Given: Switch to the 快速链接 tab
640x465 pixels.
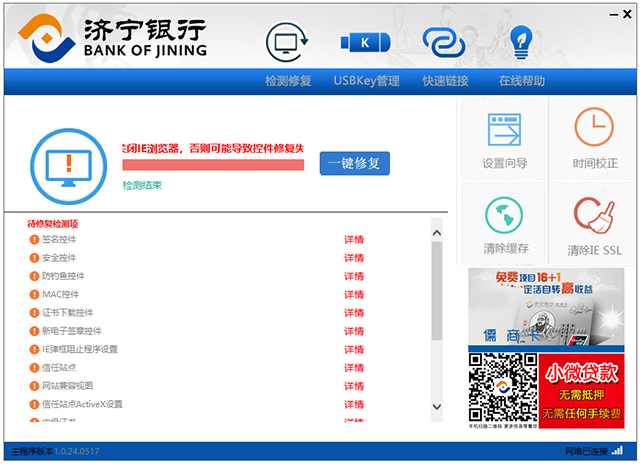Looking at the screenshot, I should 445,81.
